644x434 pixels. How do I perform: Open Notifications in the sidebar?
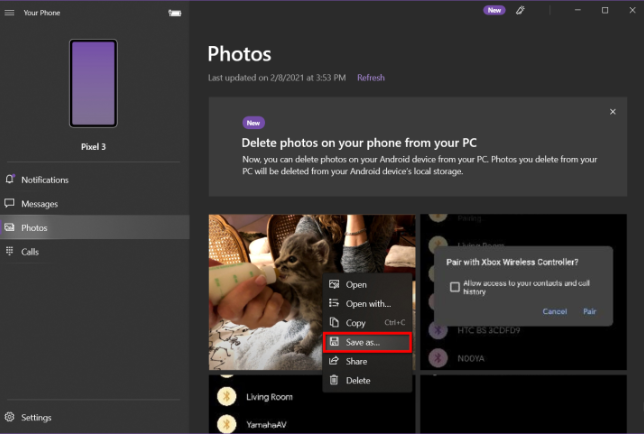(45, 180)
